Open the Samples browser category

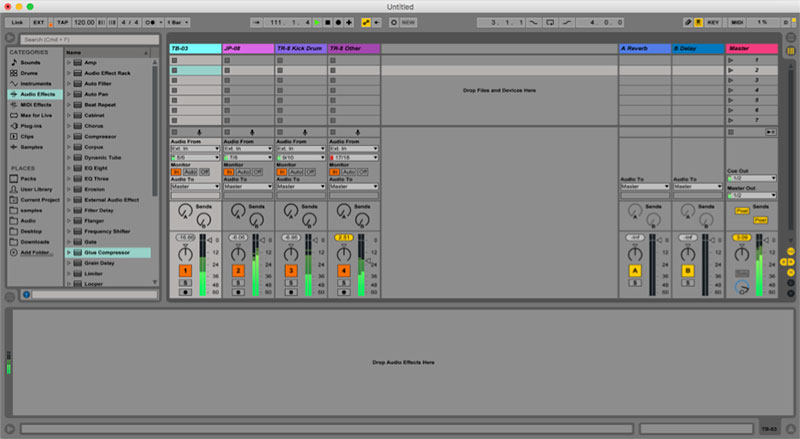31,147
